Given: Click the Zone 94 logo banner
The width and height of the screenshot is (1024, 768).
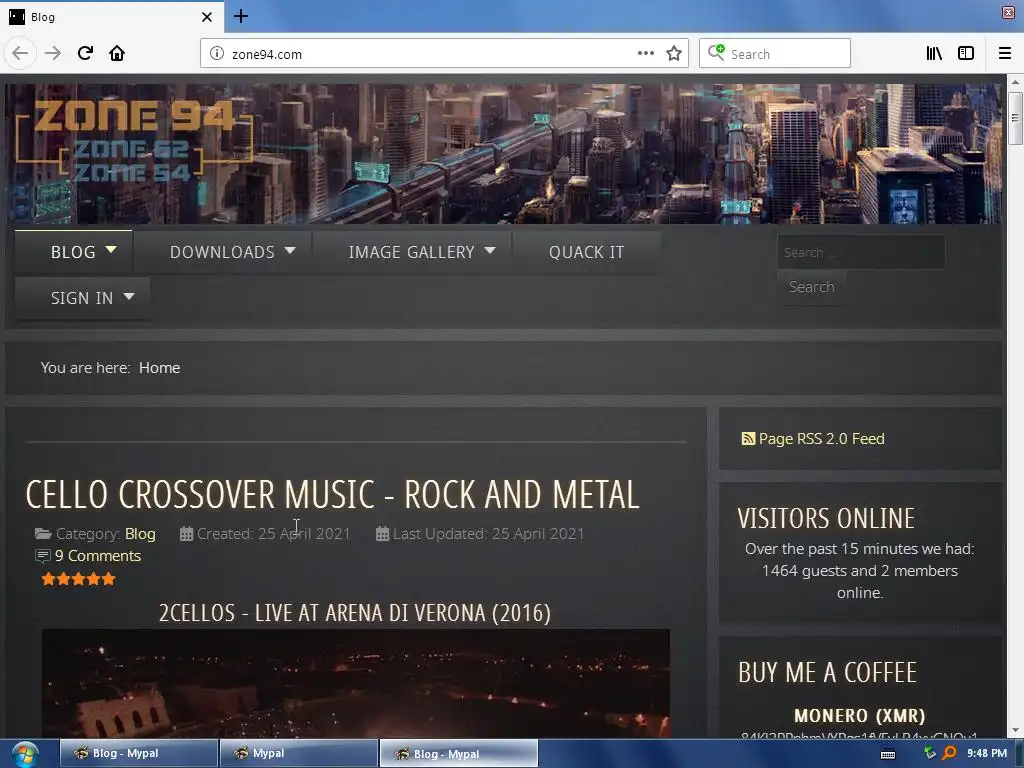Looking at the screenshot, I should [x=134, y=140].
